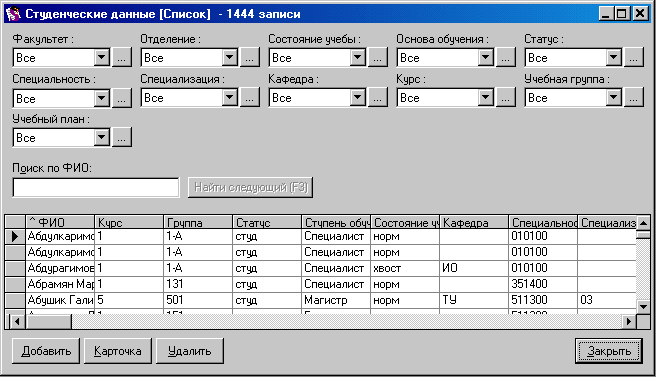Click the ellipsis button beside Статус filter
Screen dimensions: 656x377
click(633, 57)
